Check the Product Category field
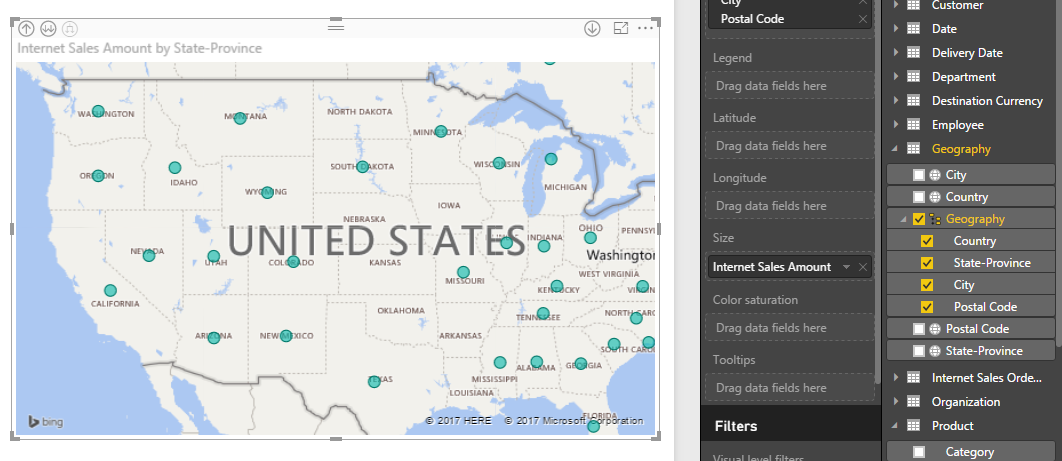Viewport: 1062px width, 461px height. (918, 452)
